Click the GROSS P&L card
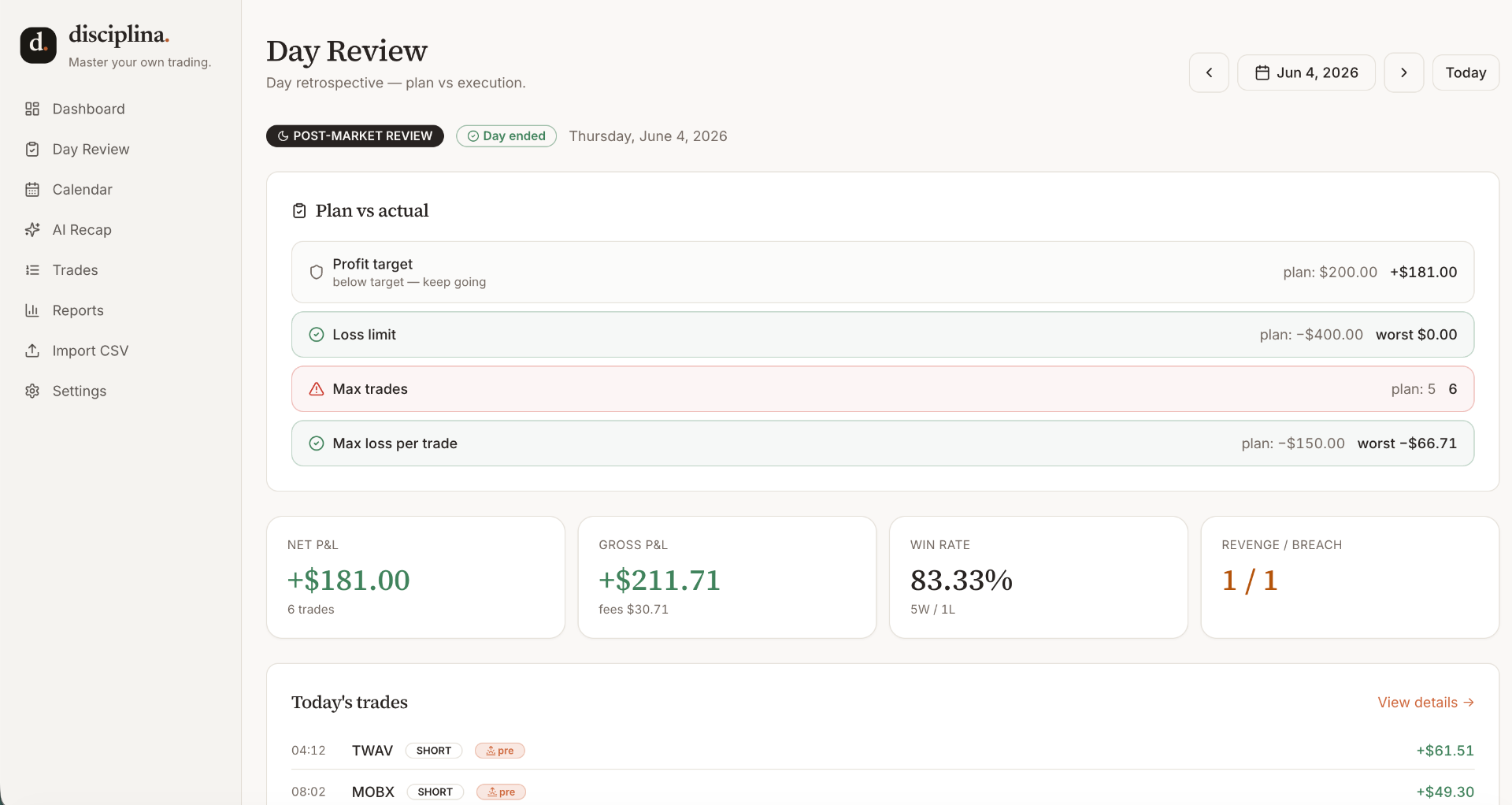Screen dimensions: 1512x805 coord(727,577)
